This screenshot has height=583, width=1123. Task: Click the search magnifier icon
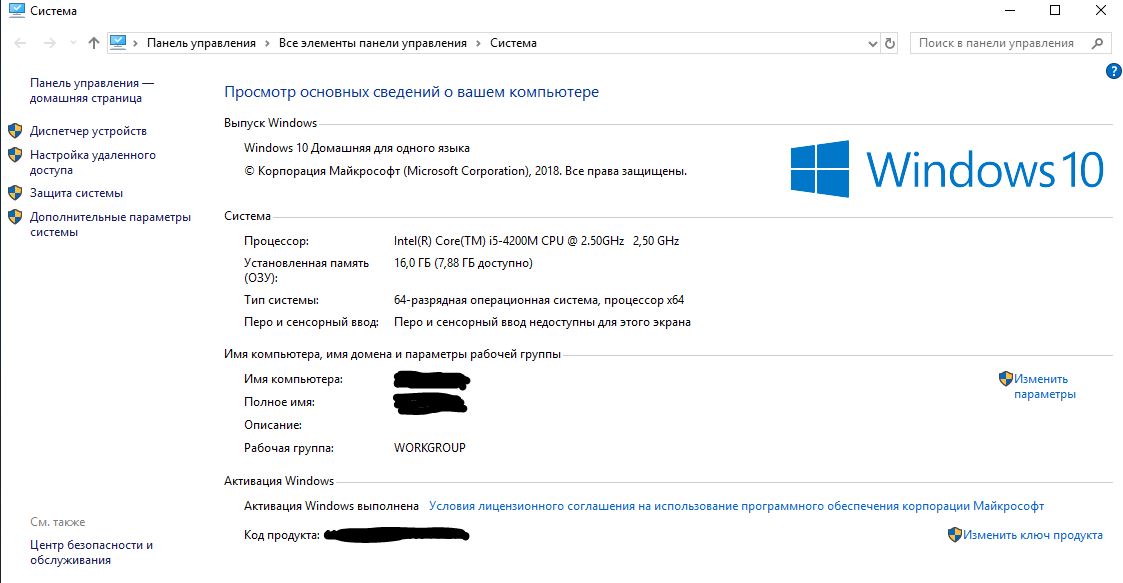pyautogui.click(x=1097, y=43)
